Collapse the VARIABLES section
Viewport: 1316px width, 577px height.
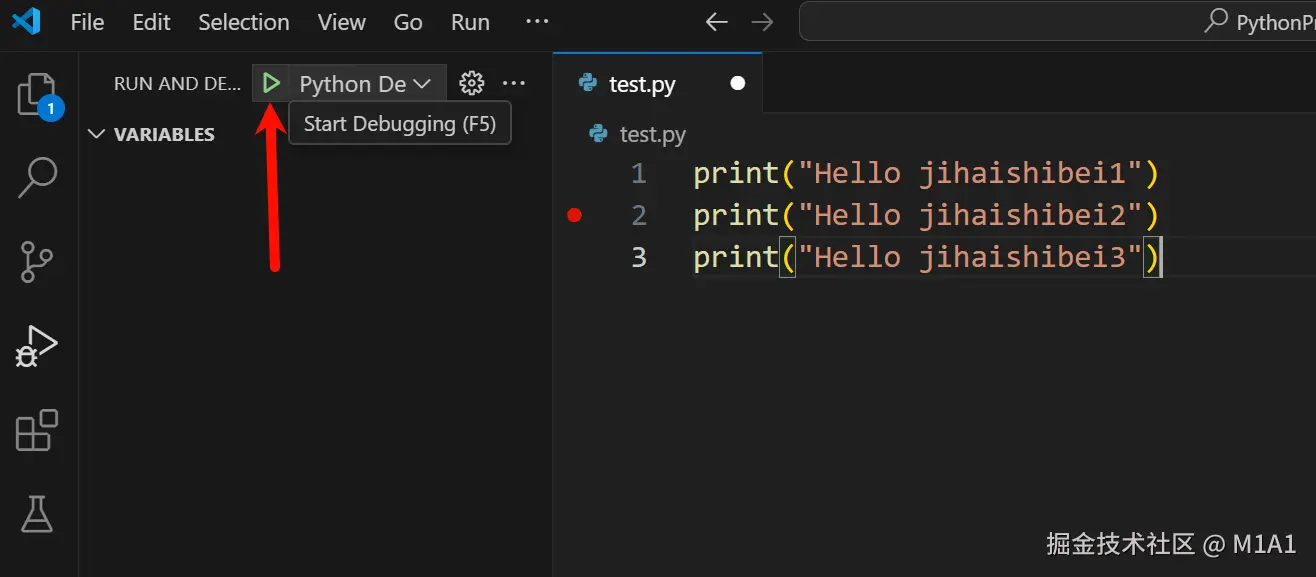pos(97,134)
